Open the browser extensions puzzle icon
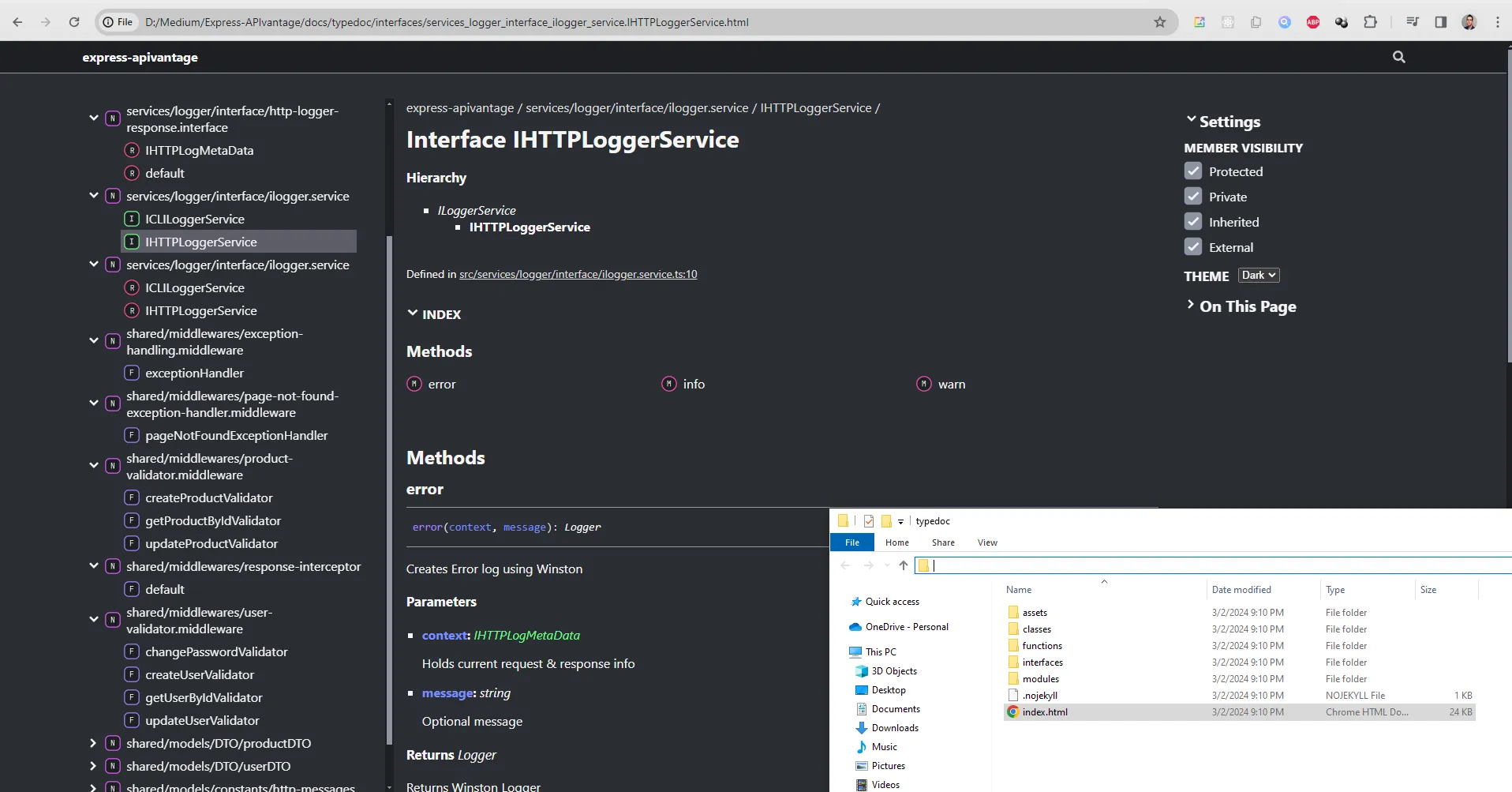This screenshot has height=792, width=1512. [x=1370, y=22]
